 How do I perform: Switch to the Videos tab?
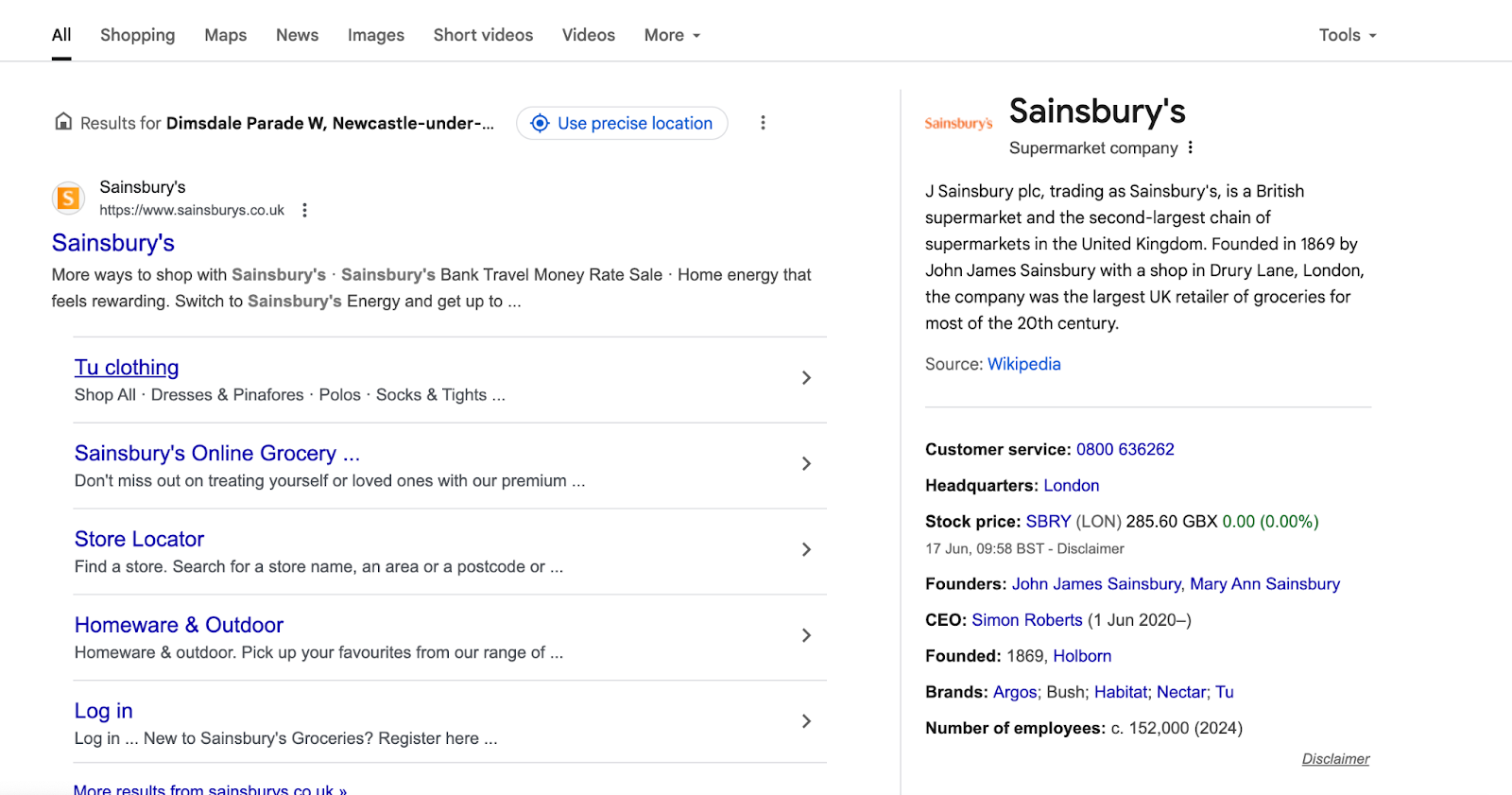[x=589, y=35]
